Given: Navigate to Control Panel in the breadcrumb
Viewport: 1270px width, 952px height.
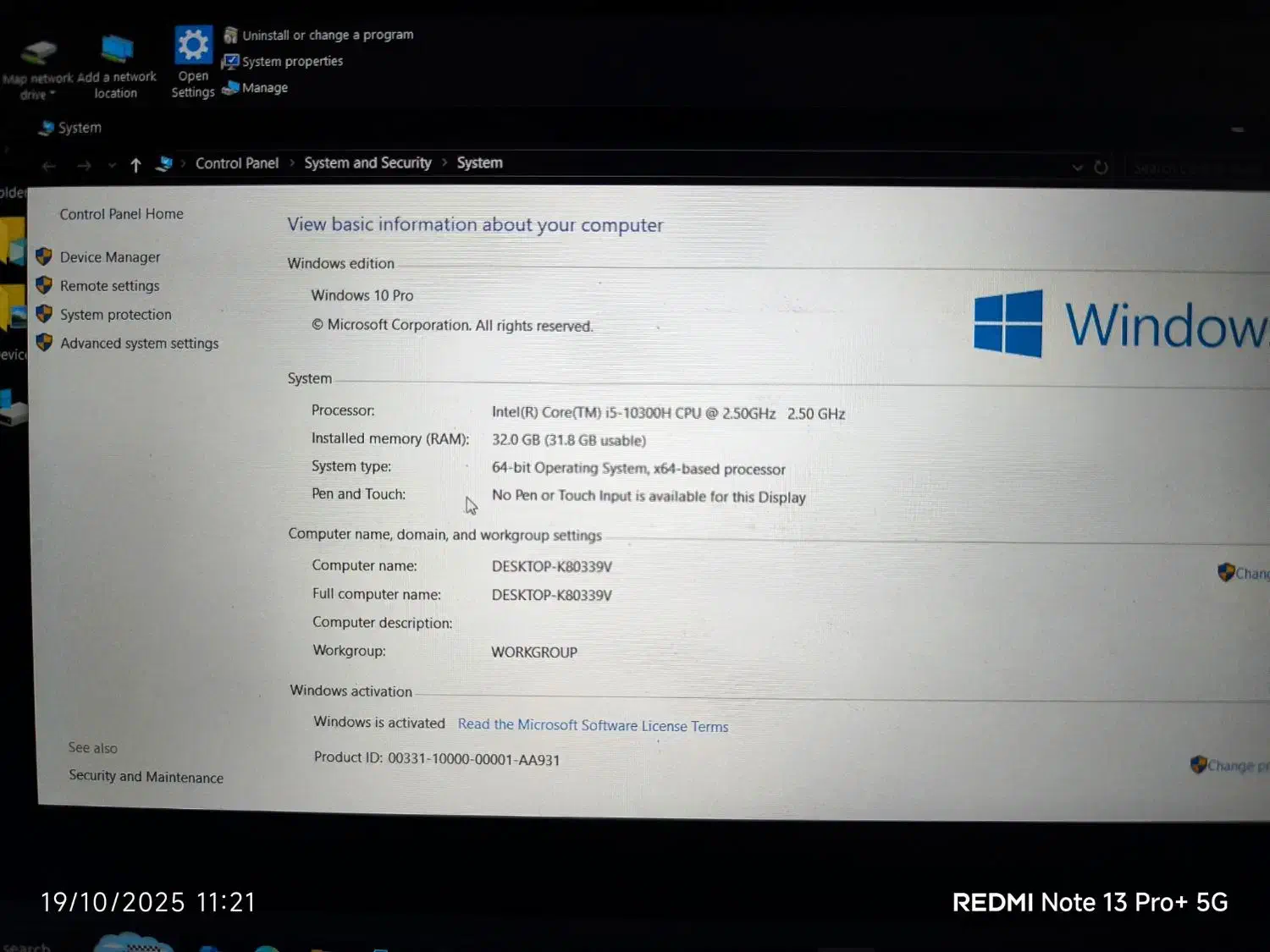Looking at the screenshot, I should point(237,163).
